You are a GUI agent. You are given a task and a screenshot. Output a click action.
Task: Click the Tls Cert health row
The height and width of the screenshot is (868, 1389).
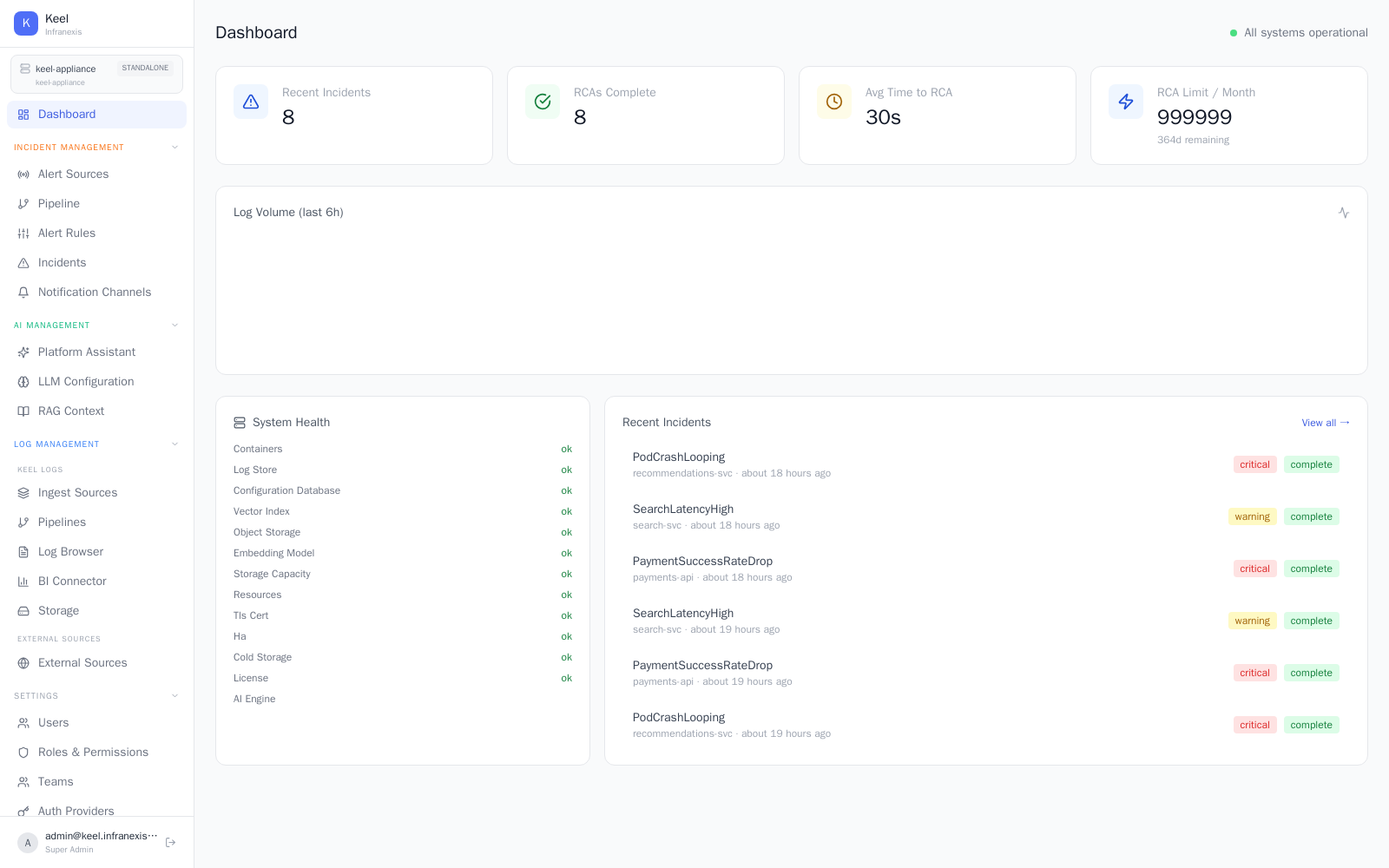coord(403,616)
